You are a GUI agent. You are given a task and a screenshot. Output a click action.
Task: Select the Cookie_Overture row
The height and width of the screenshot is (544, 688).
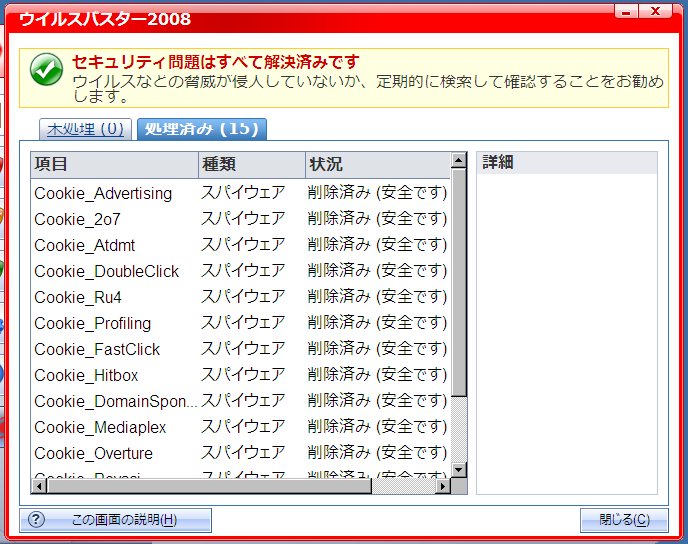240,453
